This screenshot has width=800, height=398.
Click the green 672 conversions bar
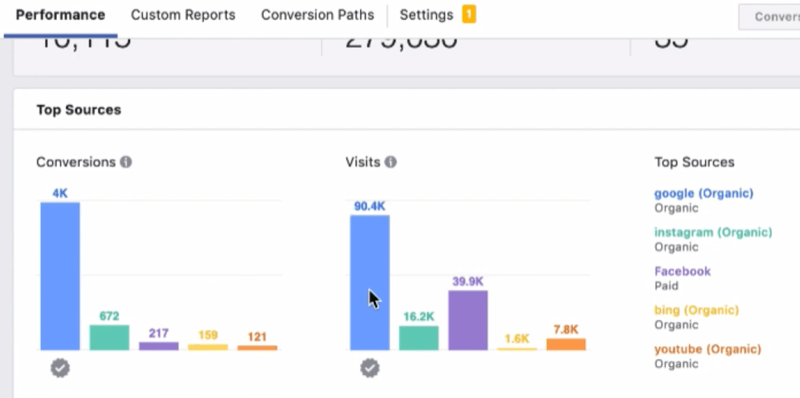coord(109,337)
